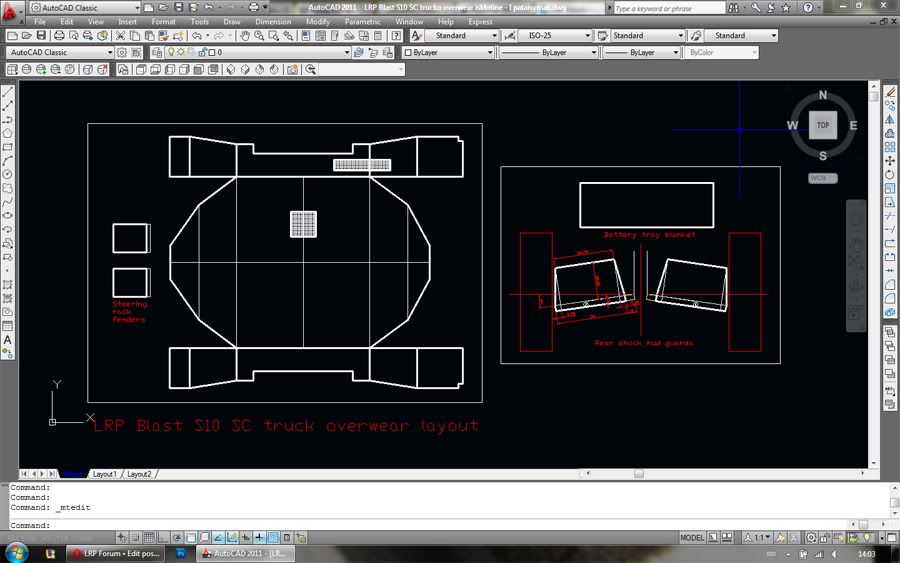Click the Favorites star icon in title bar
Viewport: 900px width, 563px height.
tap(786, 8)
